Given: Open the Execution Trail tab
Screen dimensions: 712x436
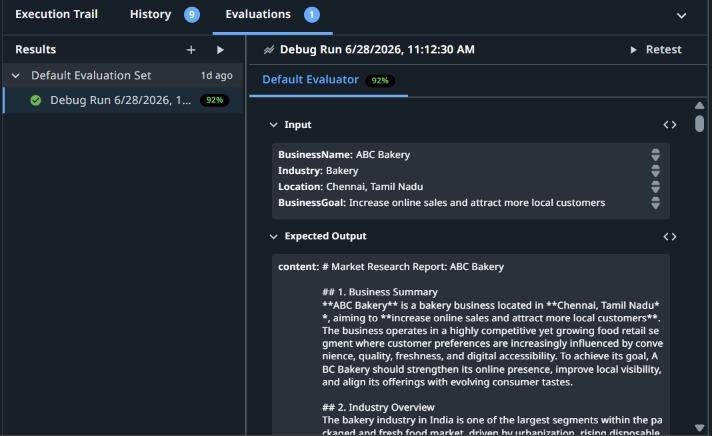Looking at the screenshot, I should [56, 15].
